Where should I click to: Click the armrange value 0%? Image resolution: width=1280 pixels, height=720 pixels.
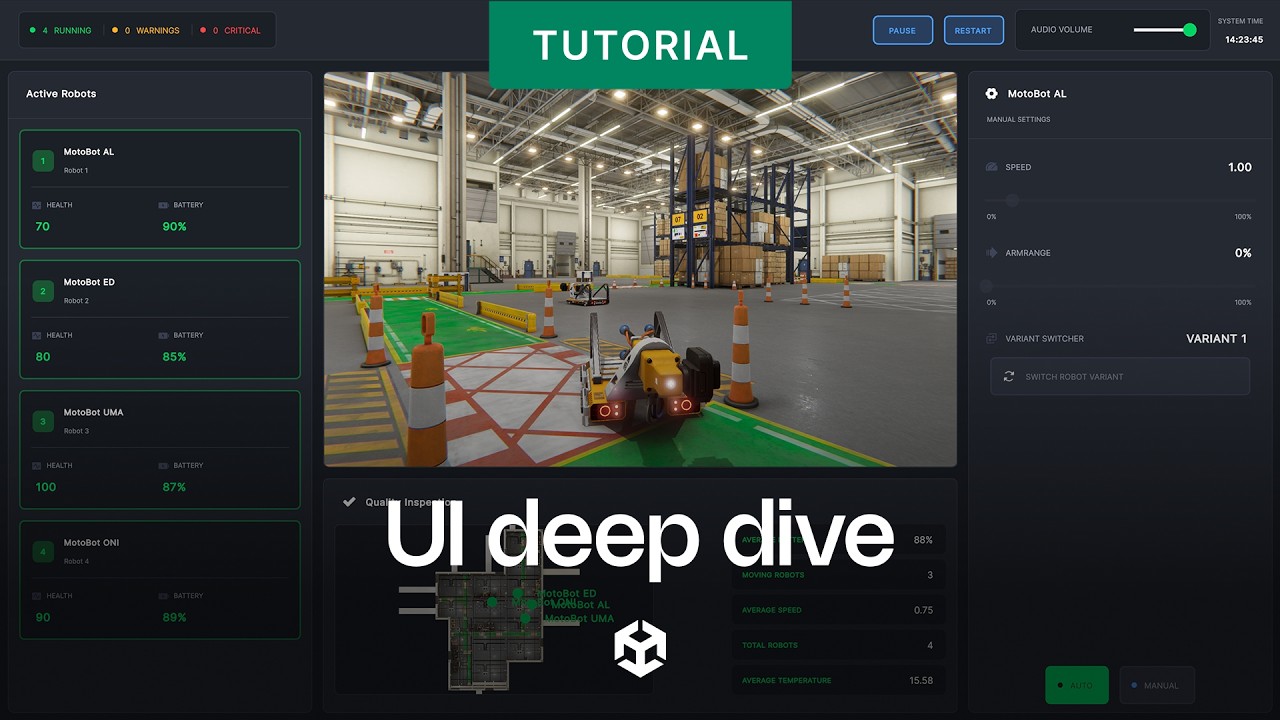1243,253
